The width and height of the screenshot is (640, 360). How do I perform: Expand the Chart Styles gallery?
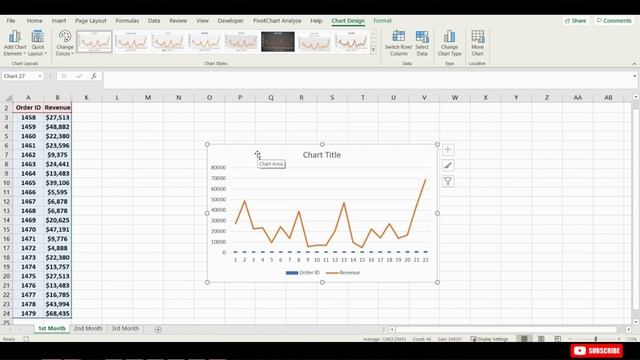point(373,50)
